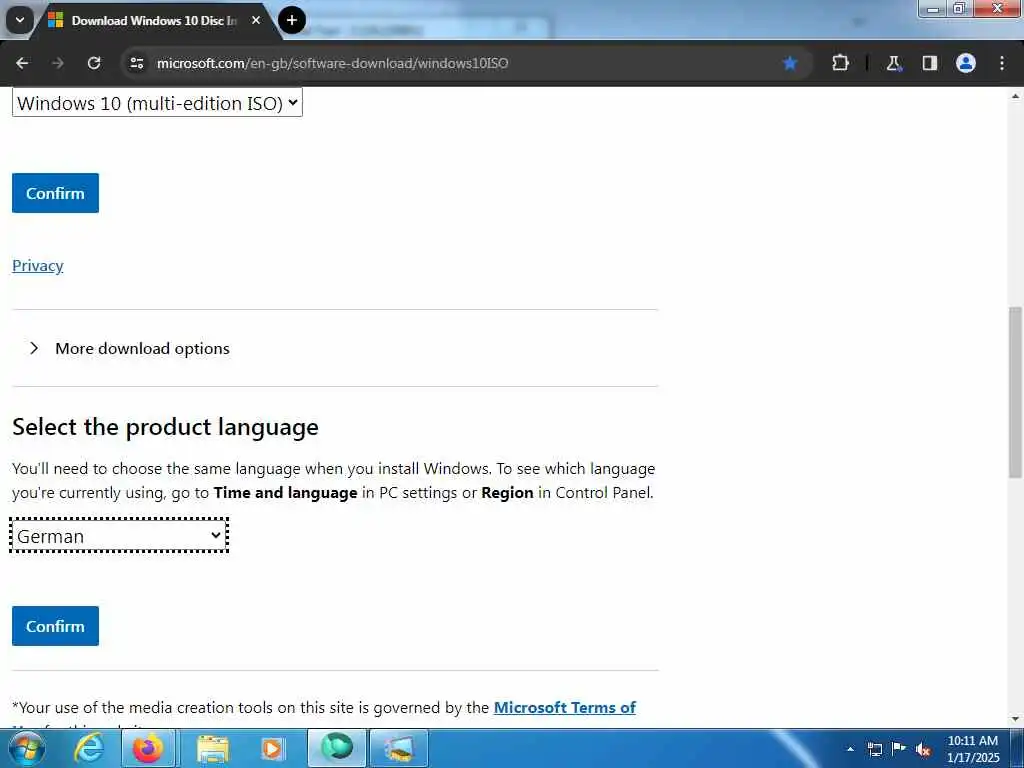This screenshot has width=1024, height=768.
Task: Open the media player taskbar icon
Action: click(x=272, y=748)
